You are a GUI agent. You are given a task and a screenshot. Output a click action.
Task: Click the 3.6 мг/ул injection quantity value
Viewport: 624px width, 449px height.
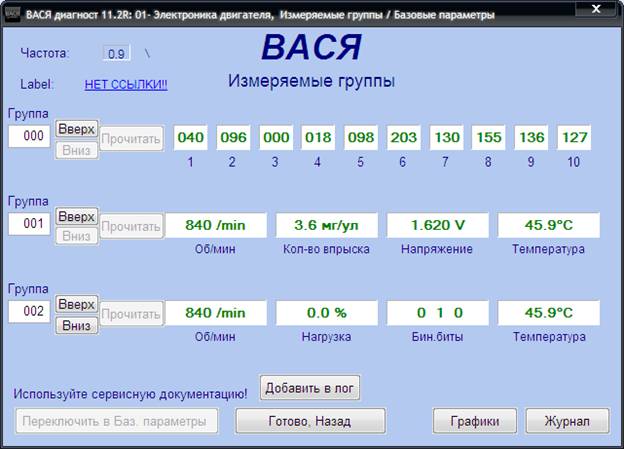327,225
